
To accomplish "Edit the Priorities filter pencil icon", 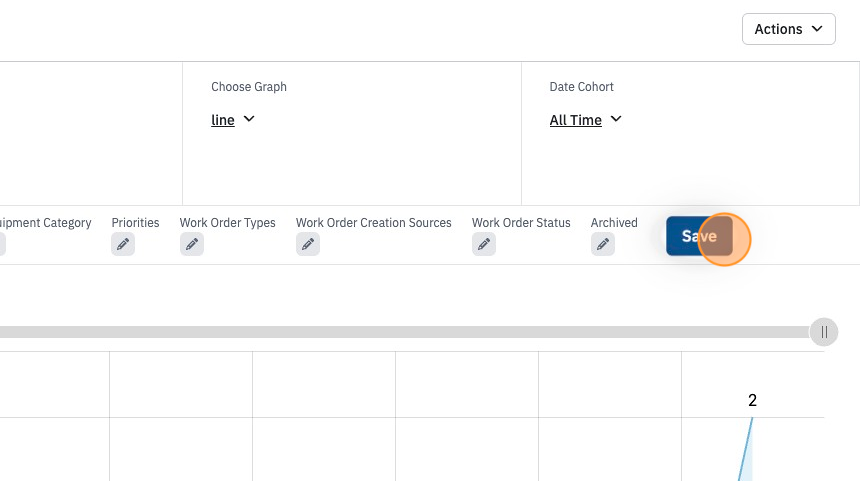I will 123,244.
